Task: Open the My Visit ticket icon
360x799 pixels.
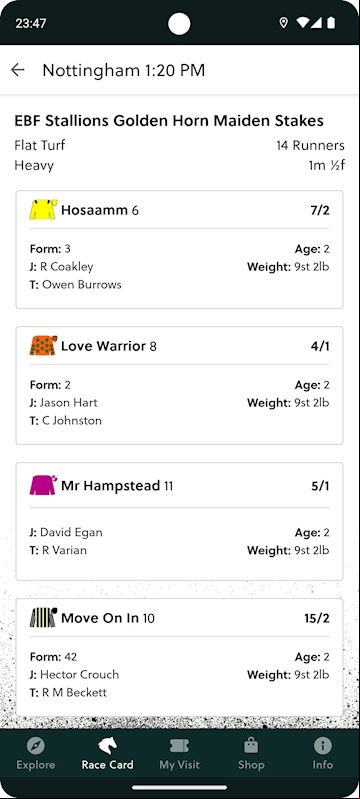Action: 179,746
